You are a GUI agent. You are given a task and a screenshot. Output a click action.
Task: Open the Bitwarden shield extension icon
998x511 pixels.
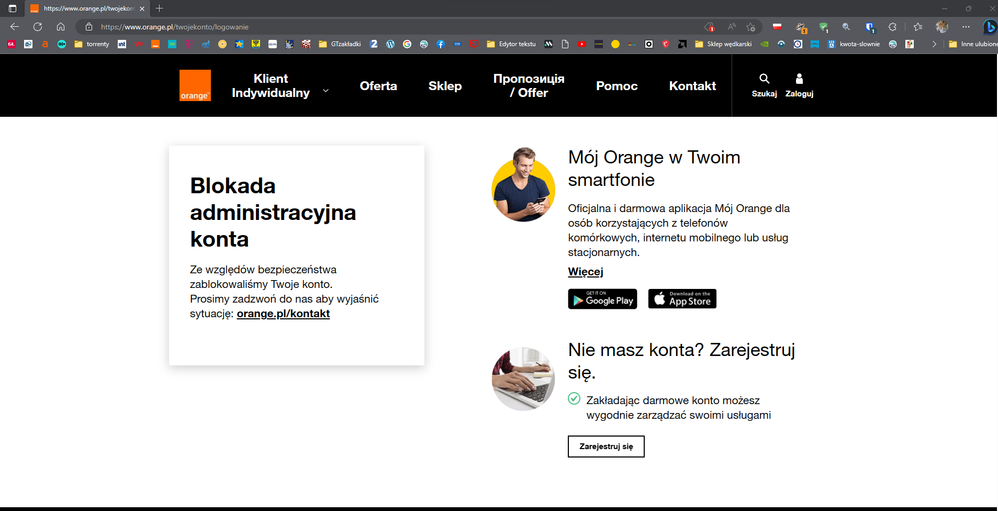[869, 27]
